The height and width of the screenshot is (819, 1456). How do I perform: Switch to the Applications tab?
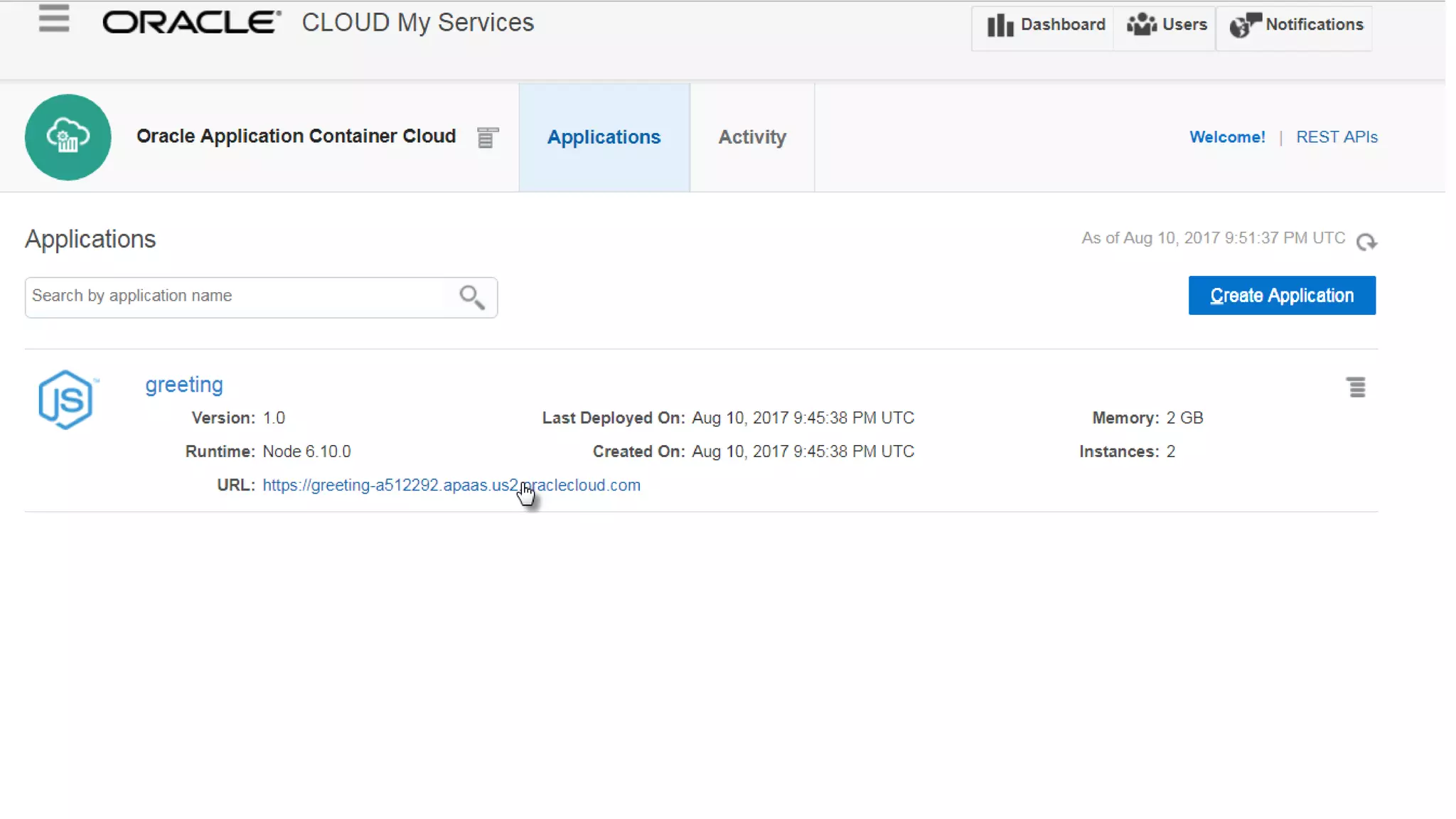[604, 137]
